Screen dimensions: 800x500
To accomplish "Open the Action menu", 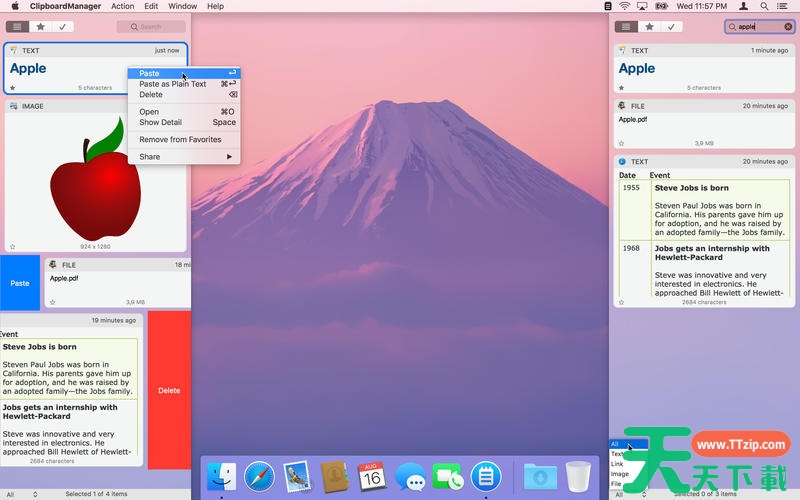I will [x=122, y=6].
